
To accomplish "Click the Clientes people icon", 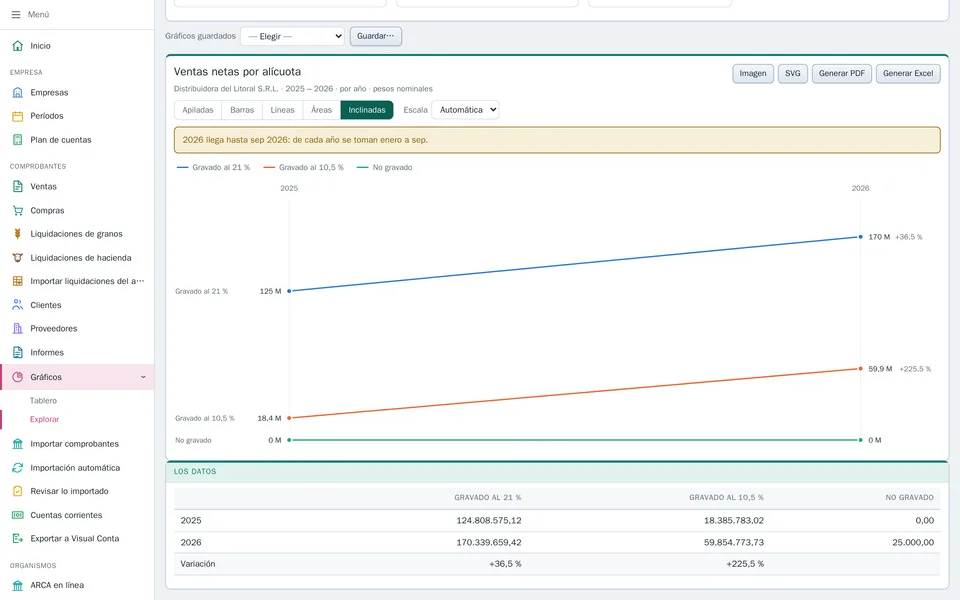I will [x=18, y=305].
